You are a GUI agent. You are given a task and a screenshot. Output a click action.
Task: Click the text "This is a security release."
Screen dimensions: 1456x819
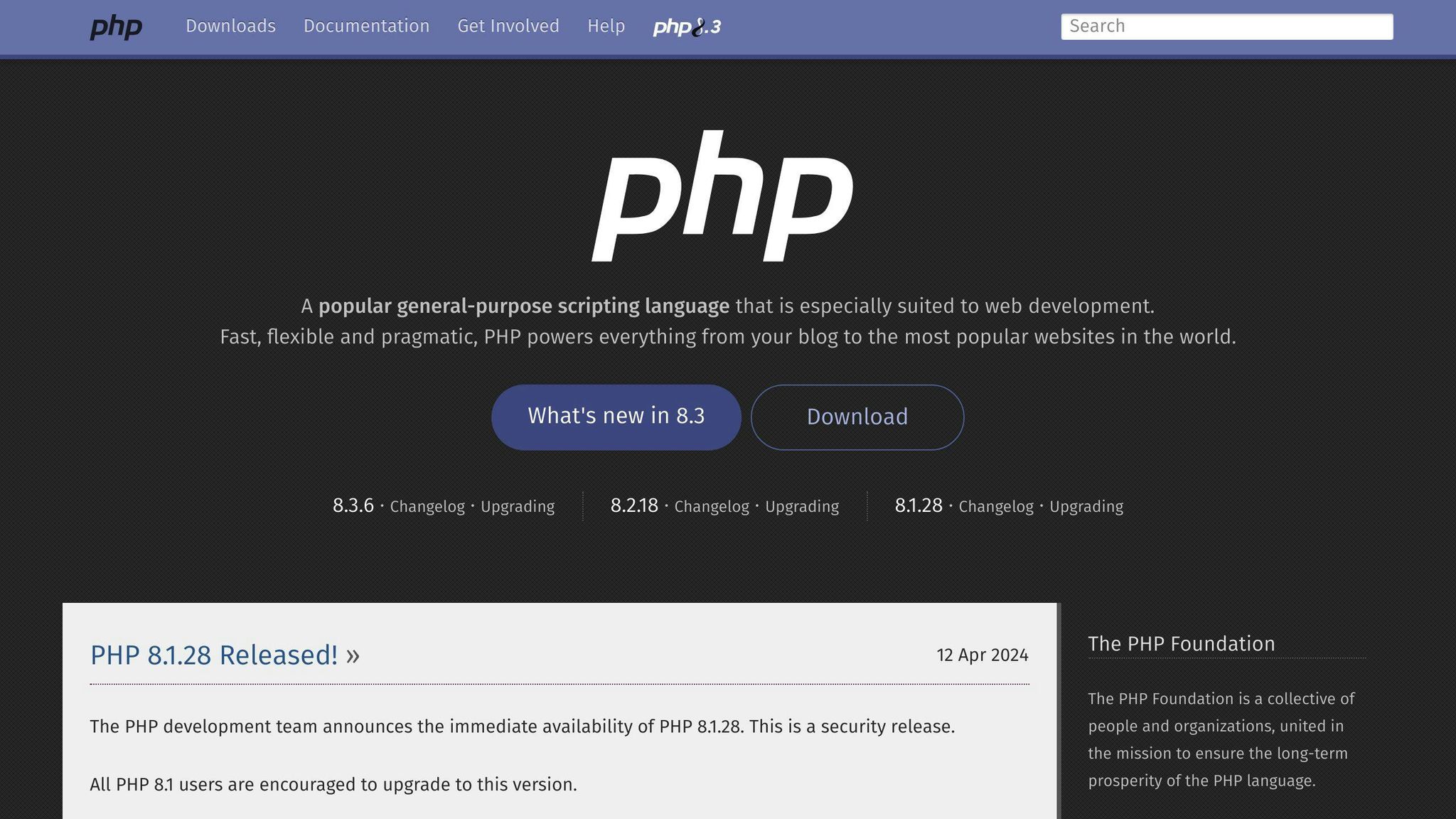tap(852, 727)
